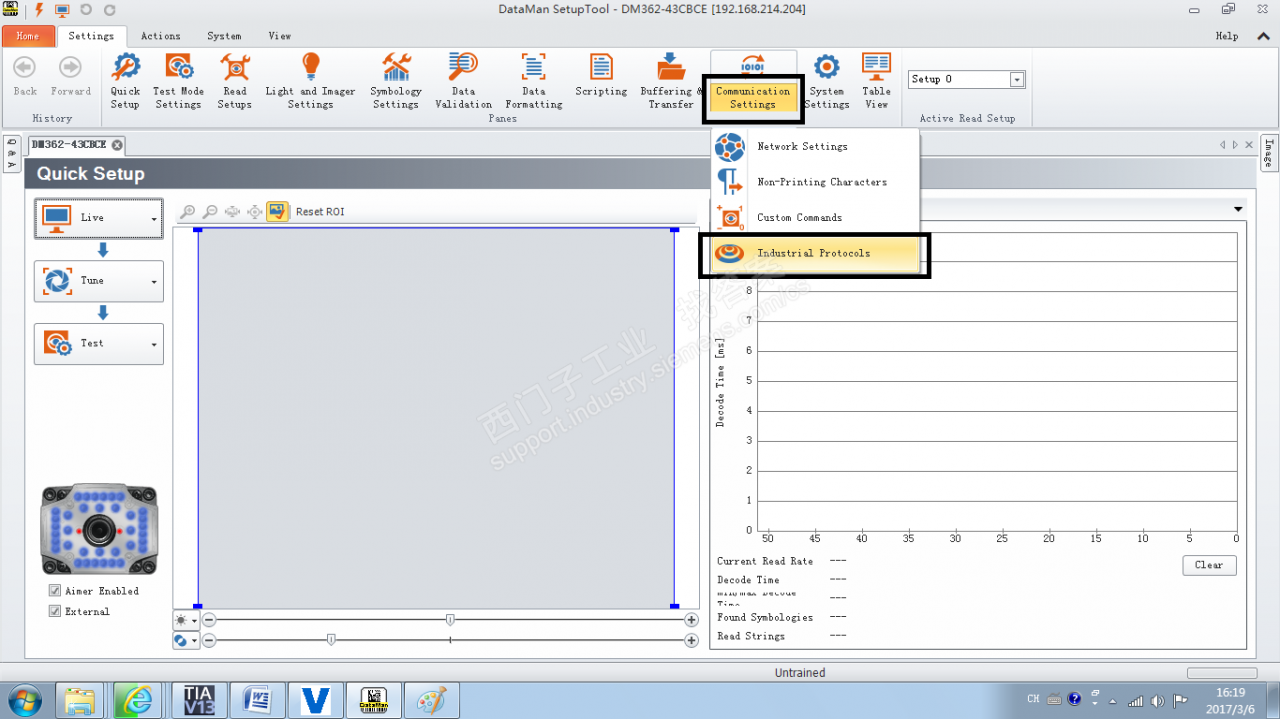Open blue circle icon dropdown below image
The height and width of the screenshot is (719, 1280).
coord(194,641)
